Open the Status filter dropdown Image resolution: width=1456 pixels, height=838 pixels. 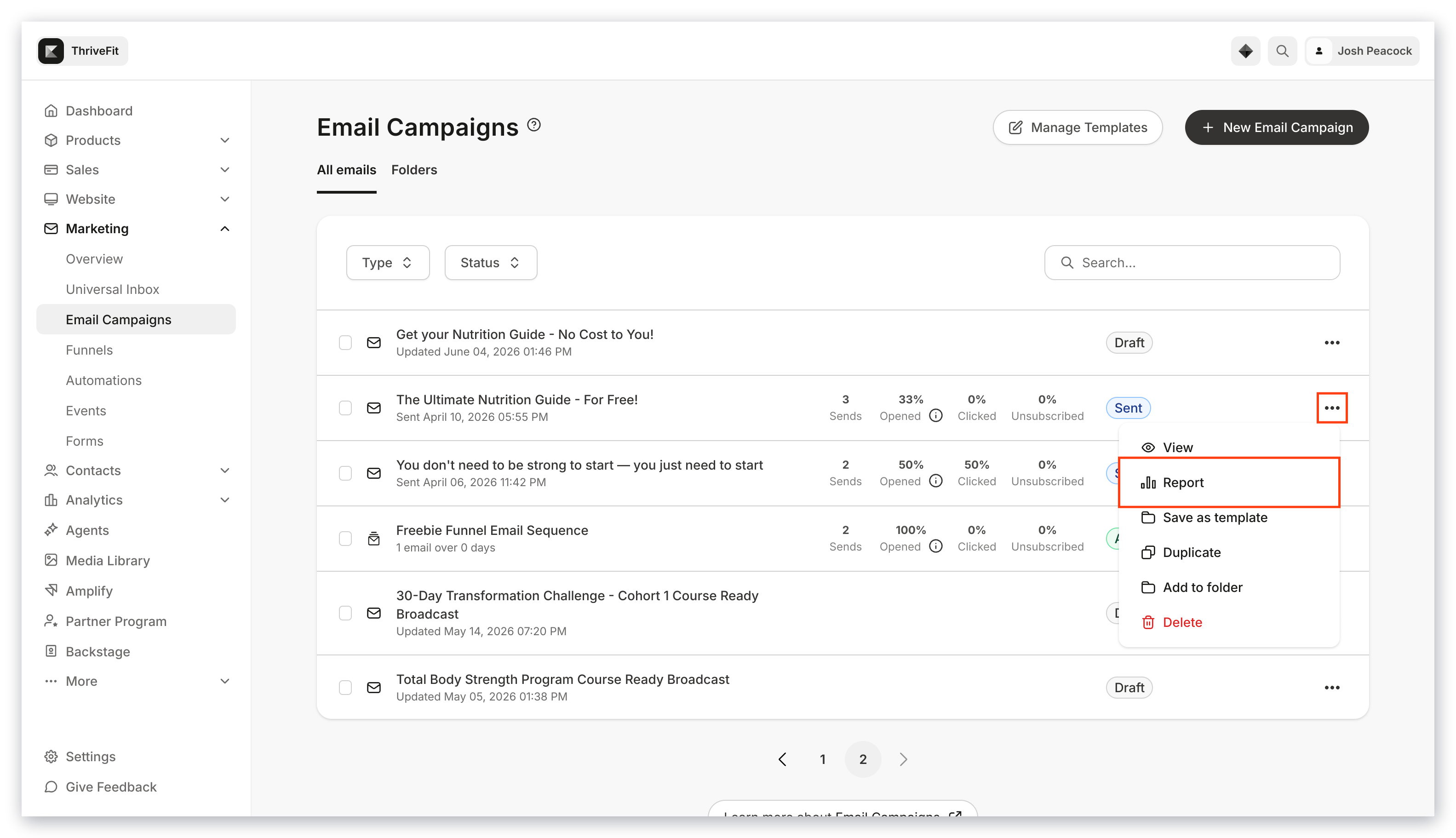coord(490,263)
